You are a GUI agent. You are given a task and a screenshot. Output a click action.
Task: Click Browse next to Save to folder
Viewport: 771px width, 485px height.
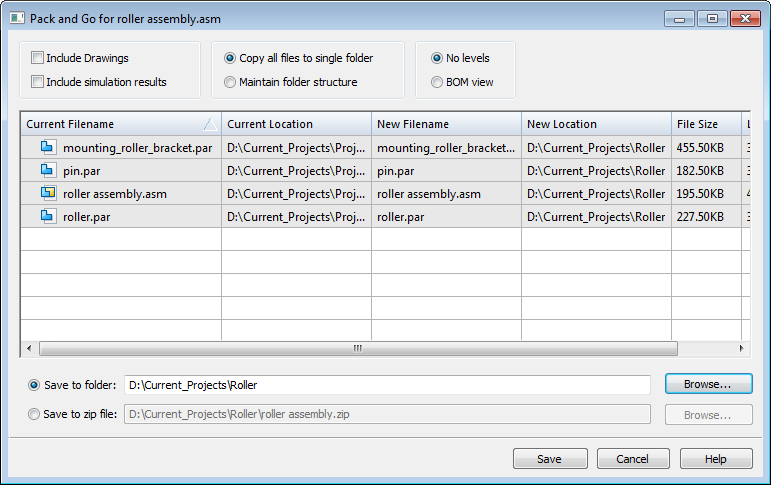708,384
